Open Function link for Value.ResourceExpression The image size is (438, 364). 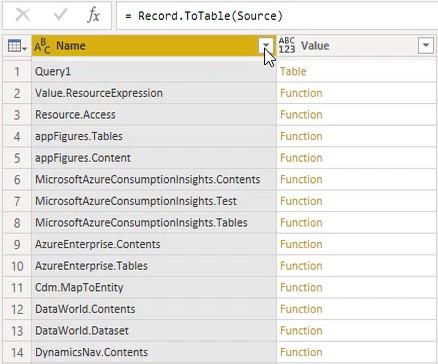point(301,93)
